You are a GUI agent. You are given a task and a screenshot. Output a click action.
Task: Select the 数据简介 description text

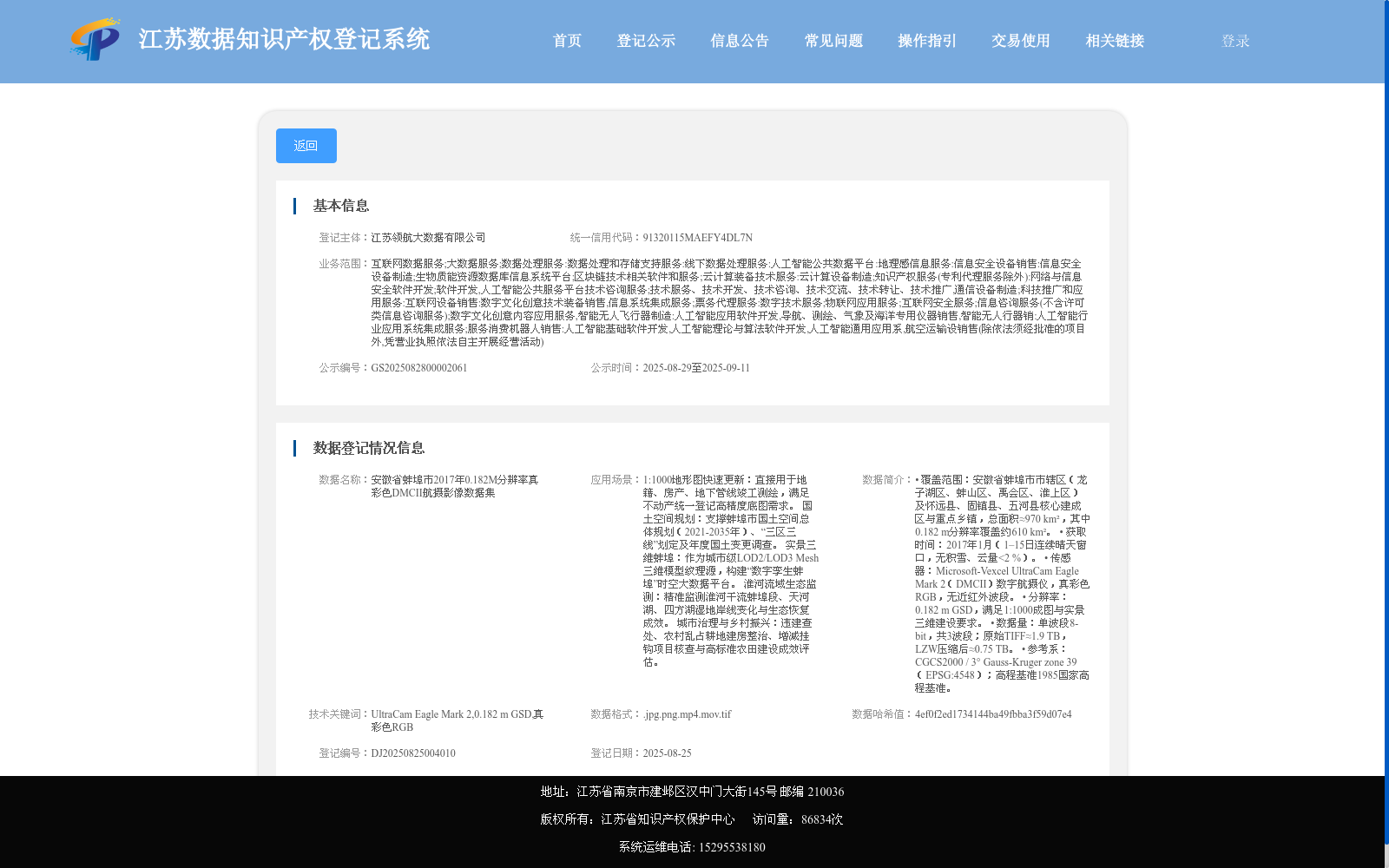(x=1002, y=584)
